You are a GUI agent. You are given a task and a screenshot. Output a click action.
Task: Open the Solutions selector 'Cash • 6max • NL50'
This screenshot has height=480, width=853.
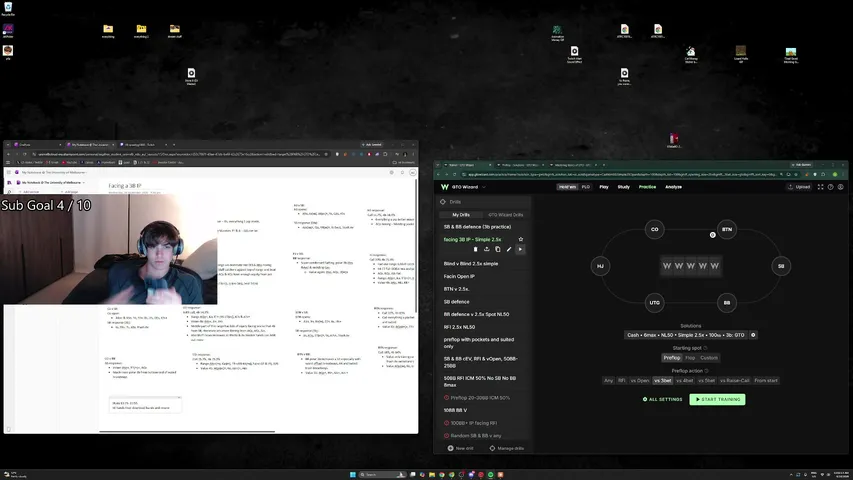coord(685,335)
